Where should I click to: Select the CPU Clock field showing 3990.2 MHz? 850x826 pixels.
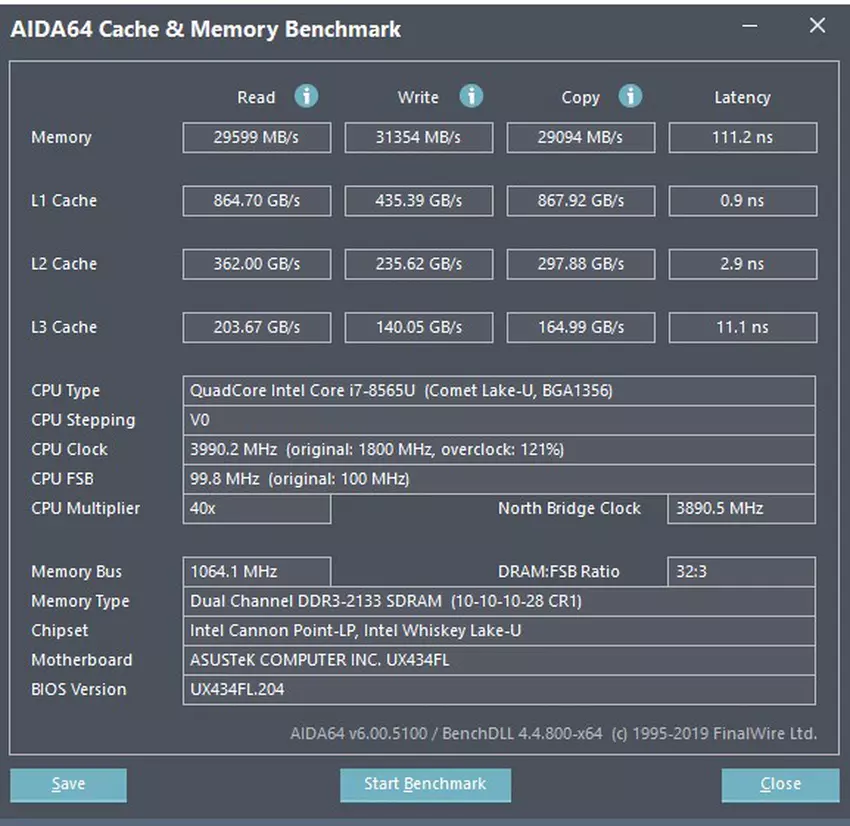click(498, 450)
